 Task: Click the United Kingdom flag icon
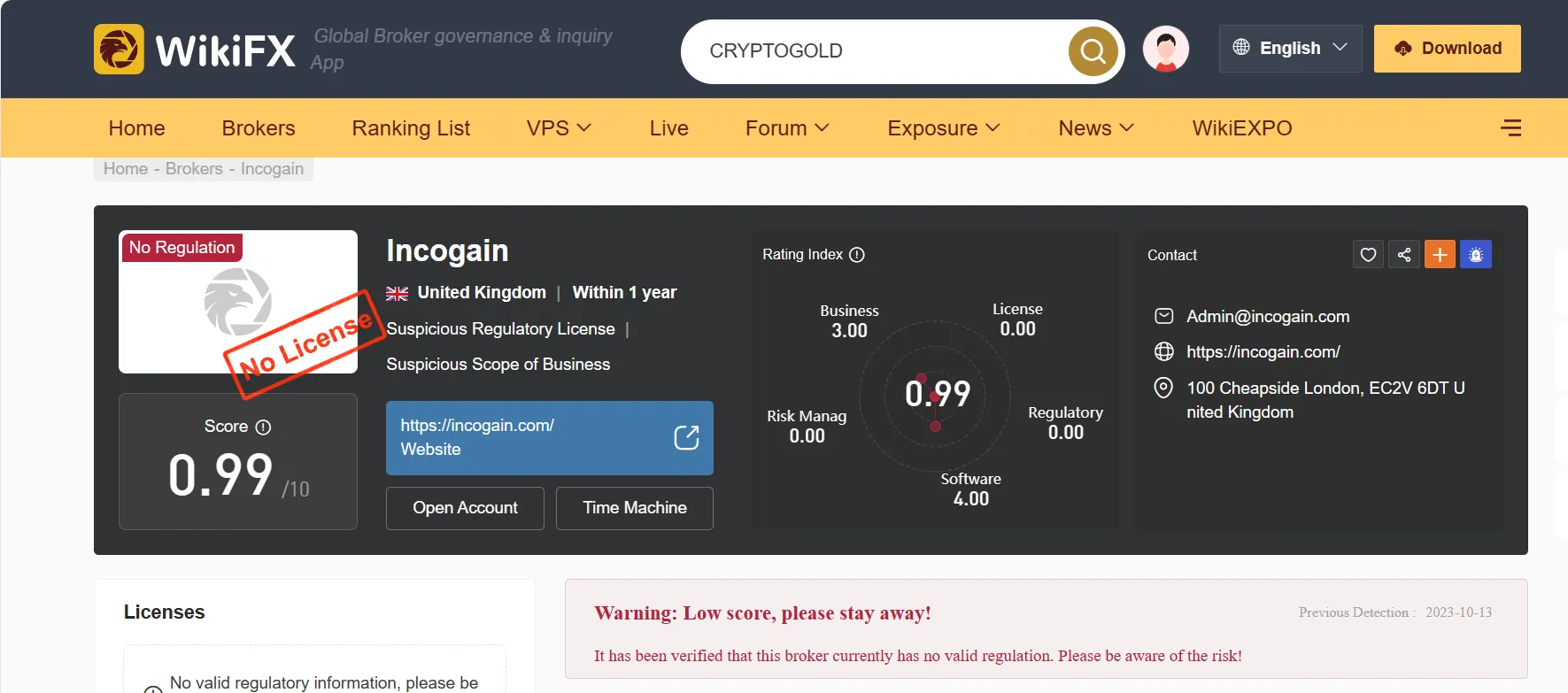pos(398,293)
